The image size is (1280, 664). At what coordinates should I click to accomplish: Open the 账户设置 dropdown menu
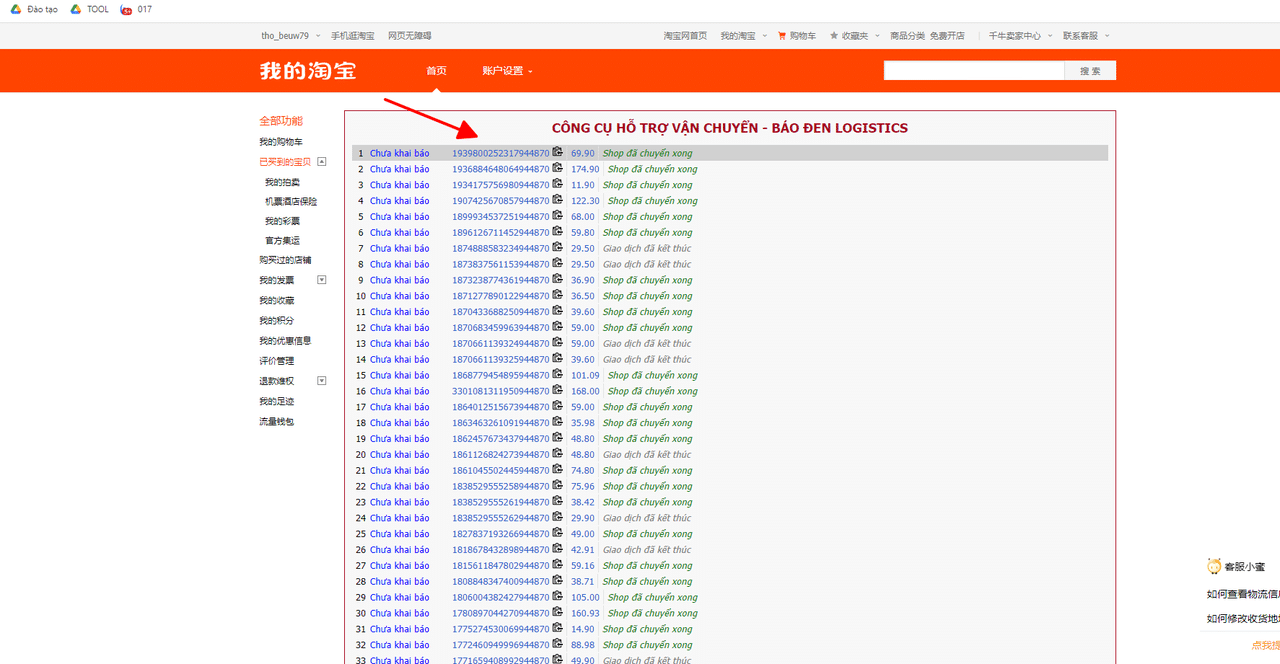pos(507,71)
